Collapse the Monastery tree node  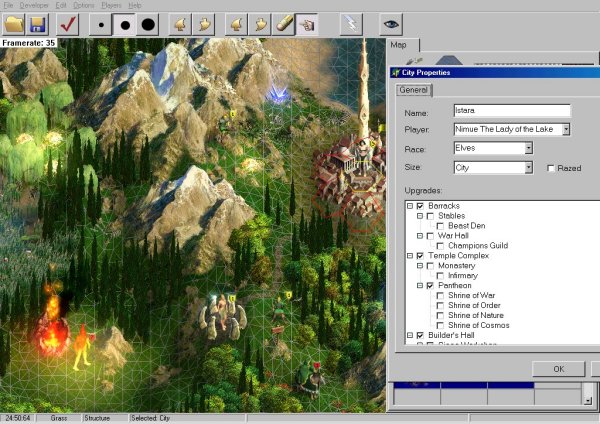point(420,266)
